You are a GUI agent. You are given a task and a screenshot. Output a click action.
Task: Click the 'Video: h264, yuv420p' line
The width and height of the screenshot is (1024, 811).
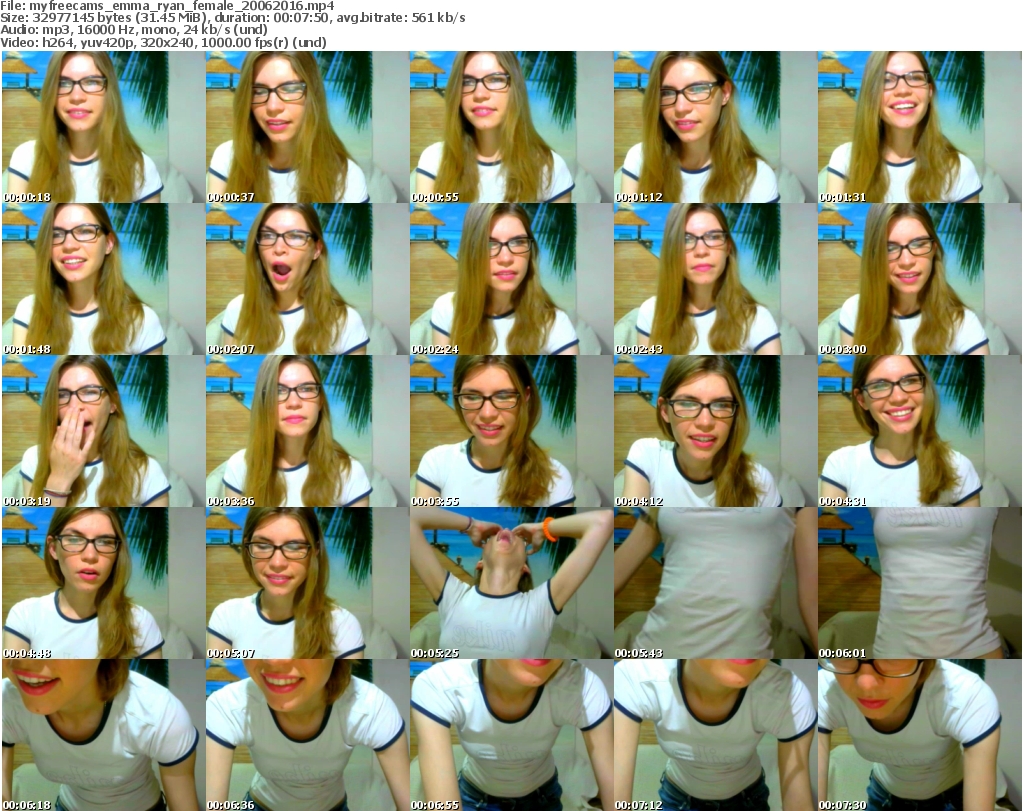(x=163, y=42)
